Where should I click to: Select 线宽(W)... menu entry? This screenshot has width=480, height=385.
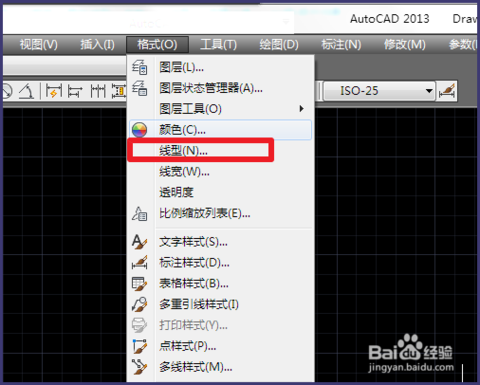(x=184, y=172)
